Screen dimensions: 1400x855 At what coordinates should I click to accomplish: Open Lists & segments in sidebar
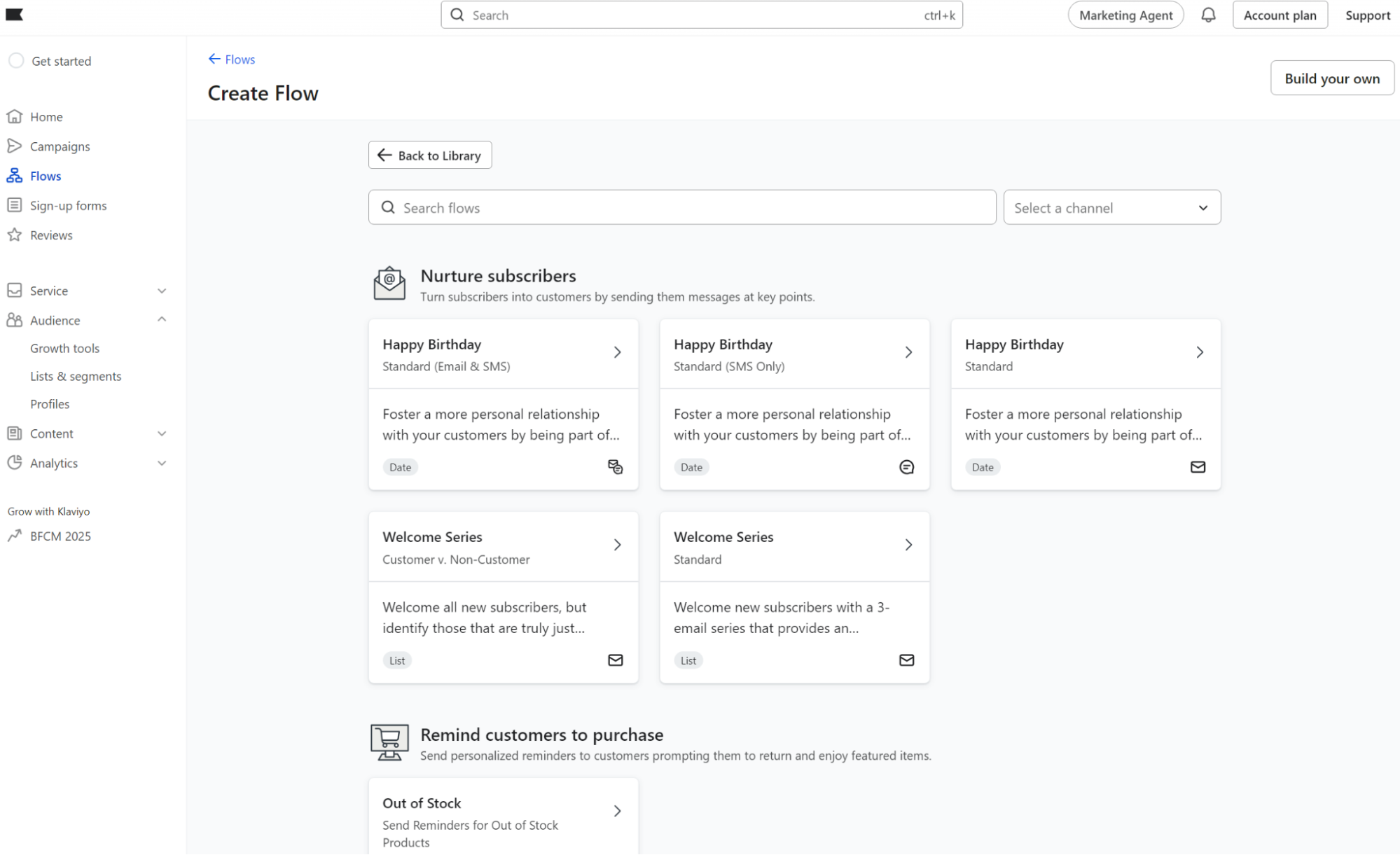[x=76, y=376]
